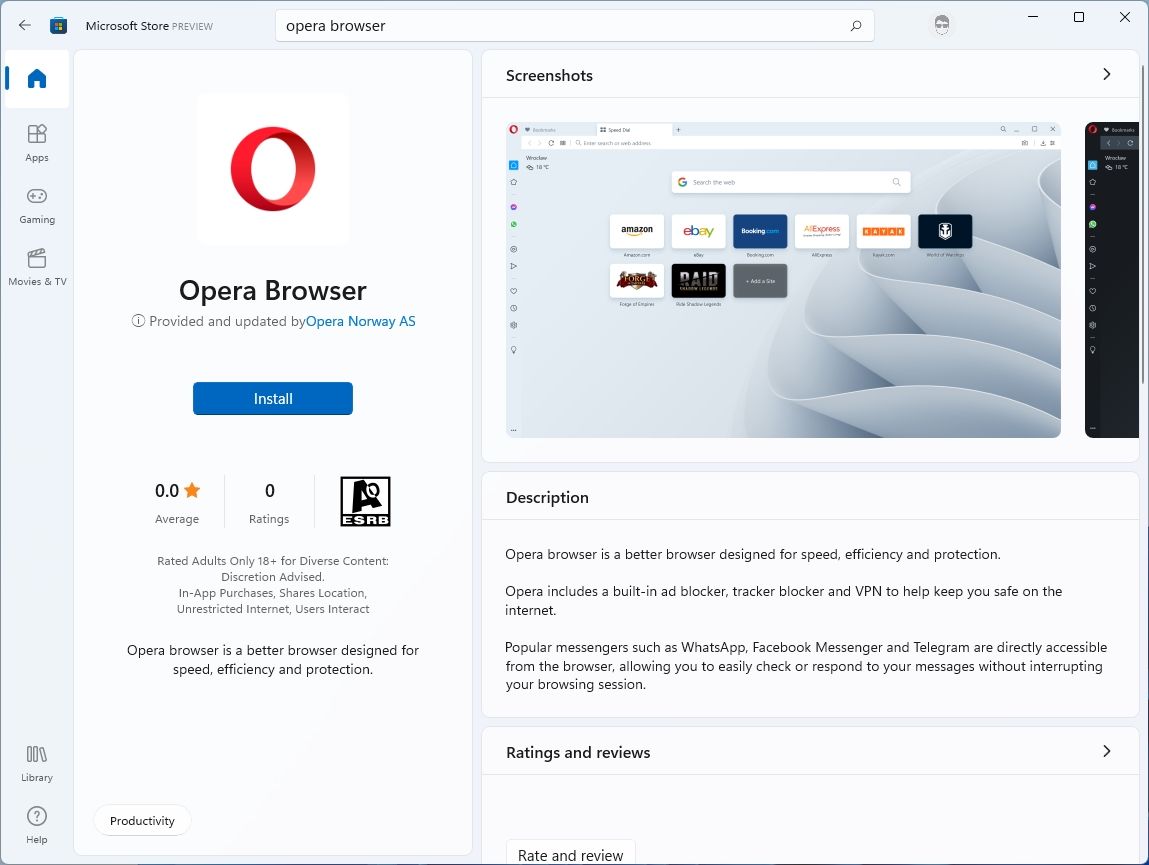Select the Productivity category tag
The width and height of the screenshot is (1149, 865).
pyautogui.click(x=142, y=821)
